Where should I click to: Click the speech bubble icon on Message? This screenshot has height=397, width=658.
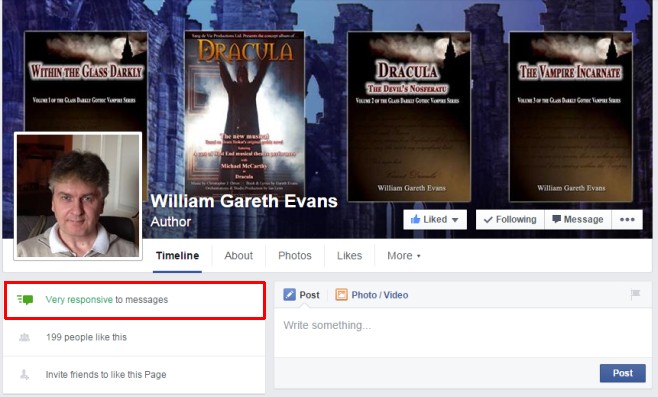[x=556, y=219]
